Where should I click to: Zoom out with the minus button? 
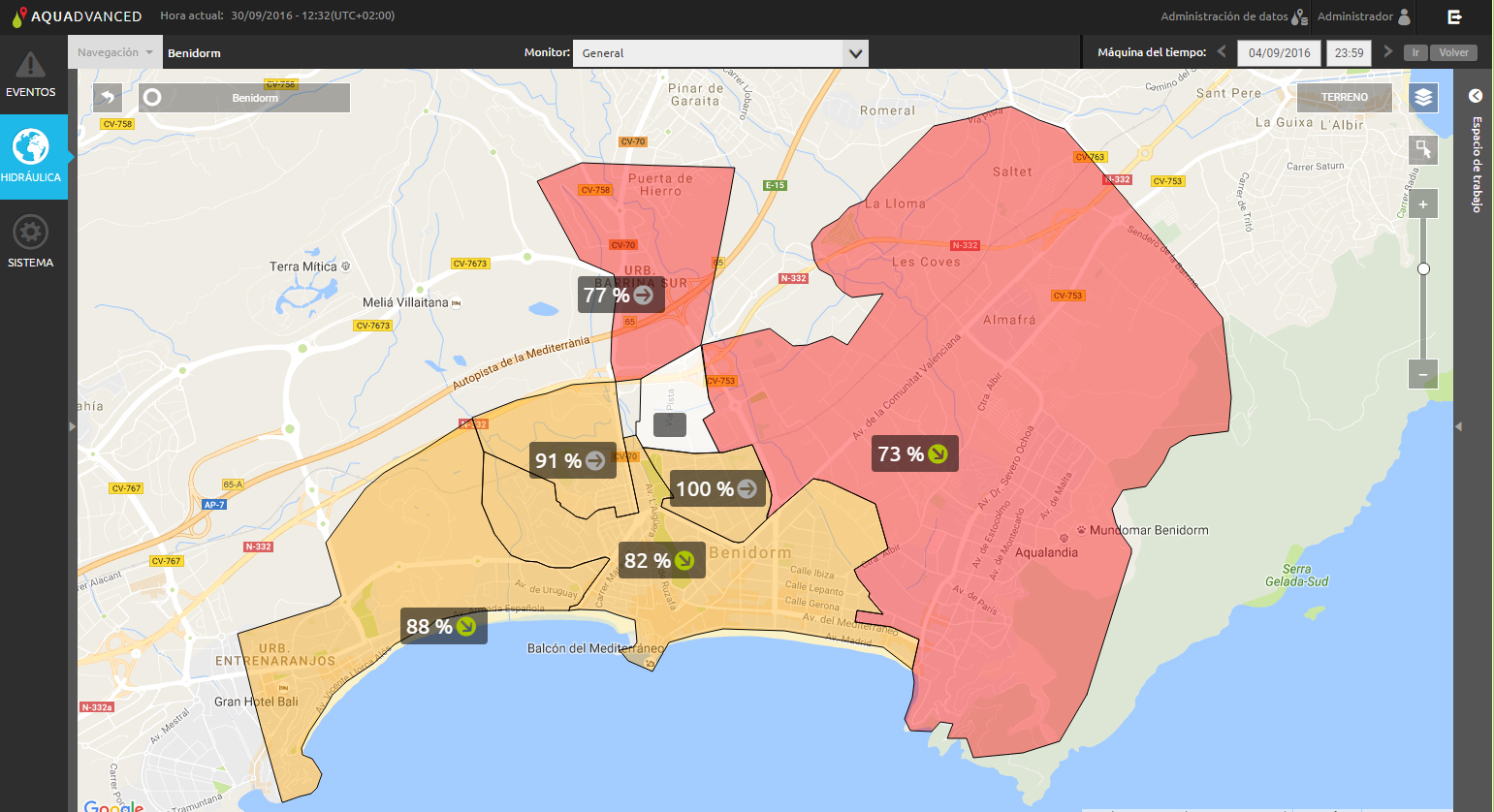(1422, 374)
